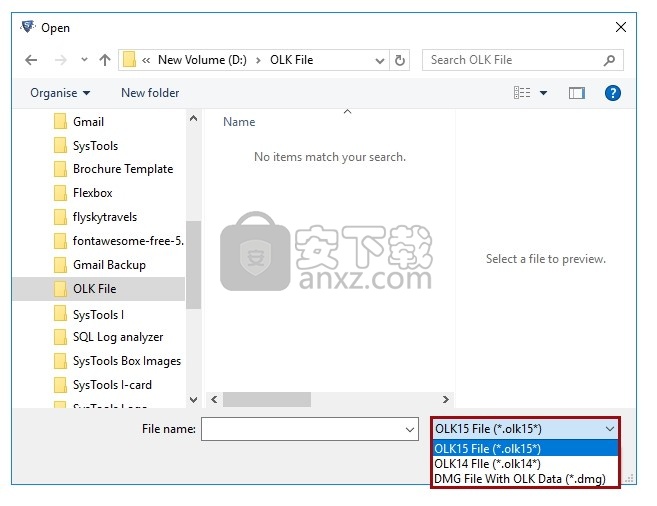Choose OLK15 File (*.olk15*) option

525,449
